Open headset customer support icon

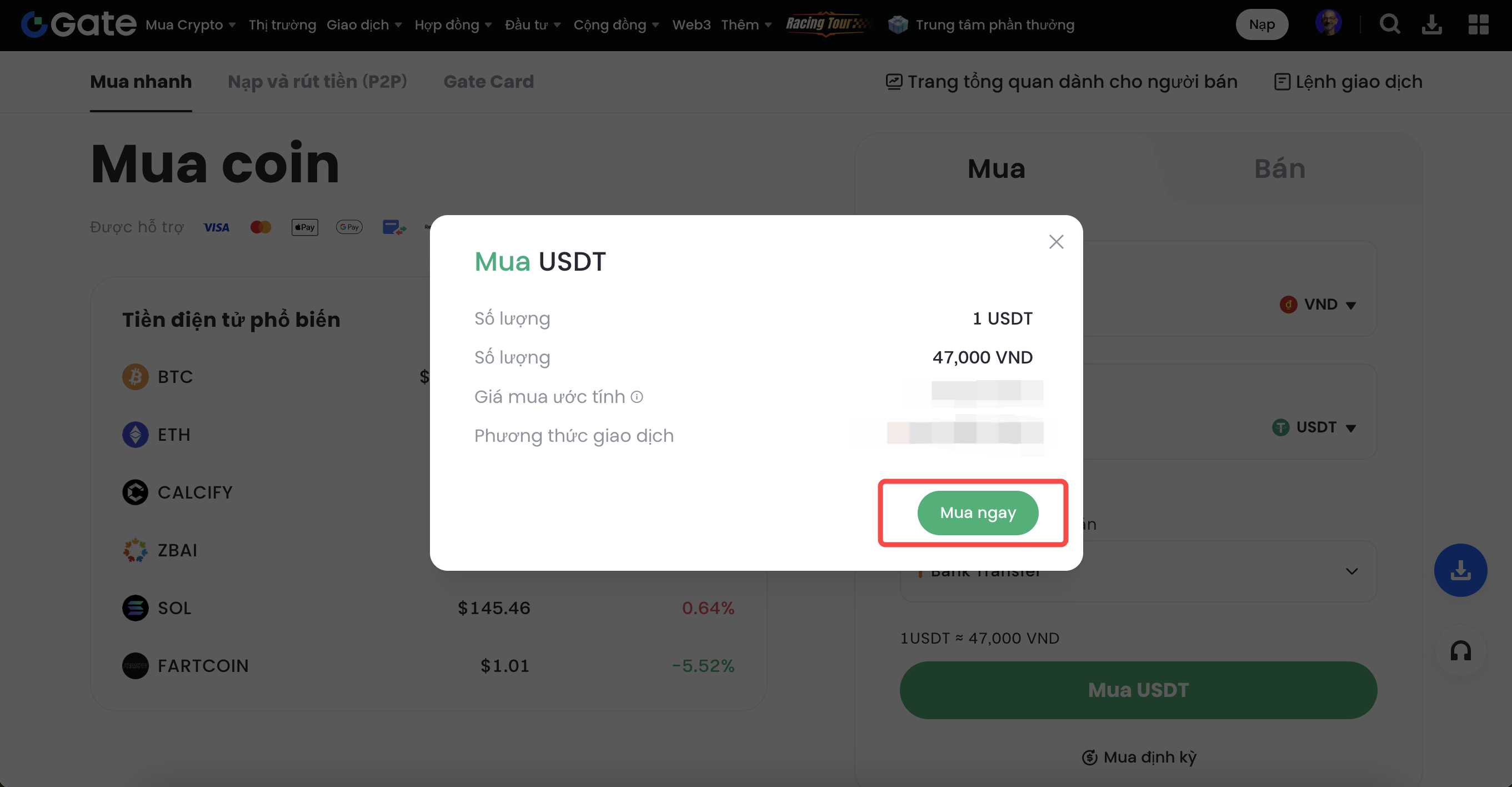[x=1460, y=651]
